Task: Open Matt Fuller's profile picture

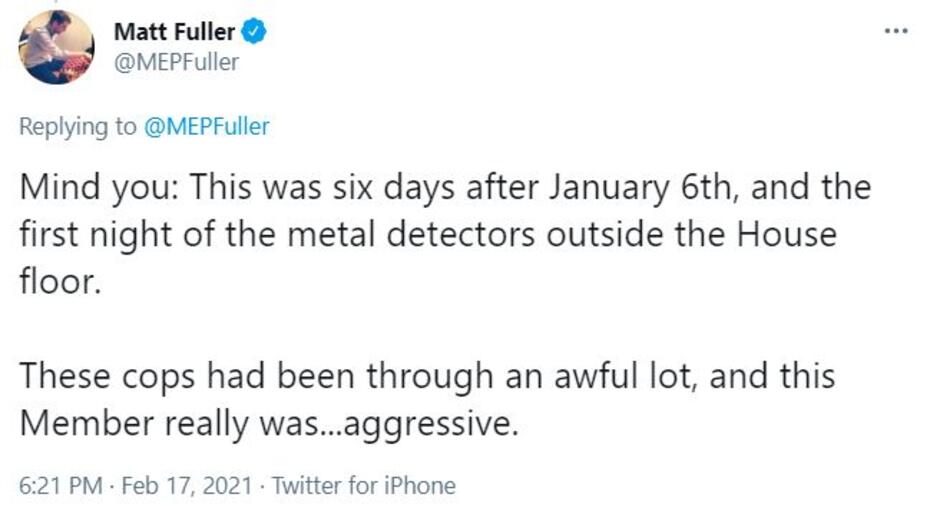Action: point(57,47)
